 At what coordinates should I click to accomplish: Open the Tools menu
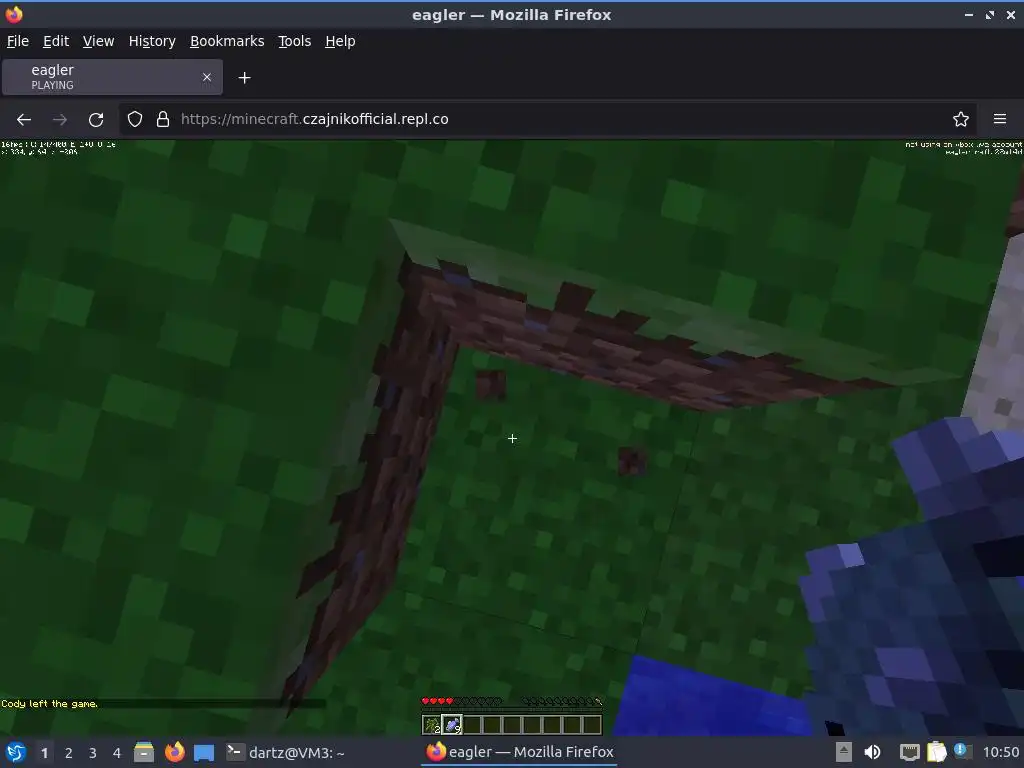(295, 41)
